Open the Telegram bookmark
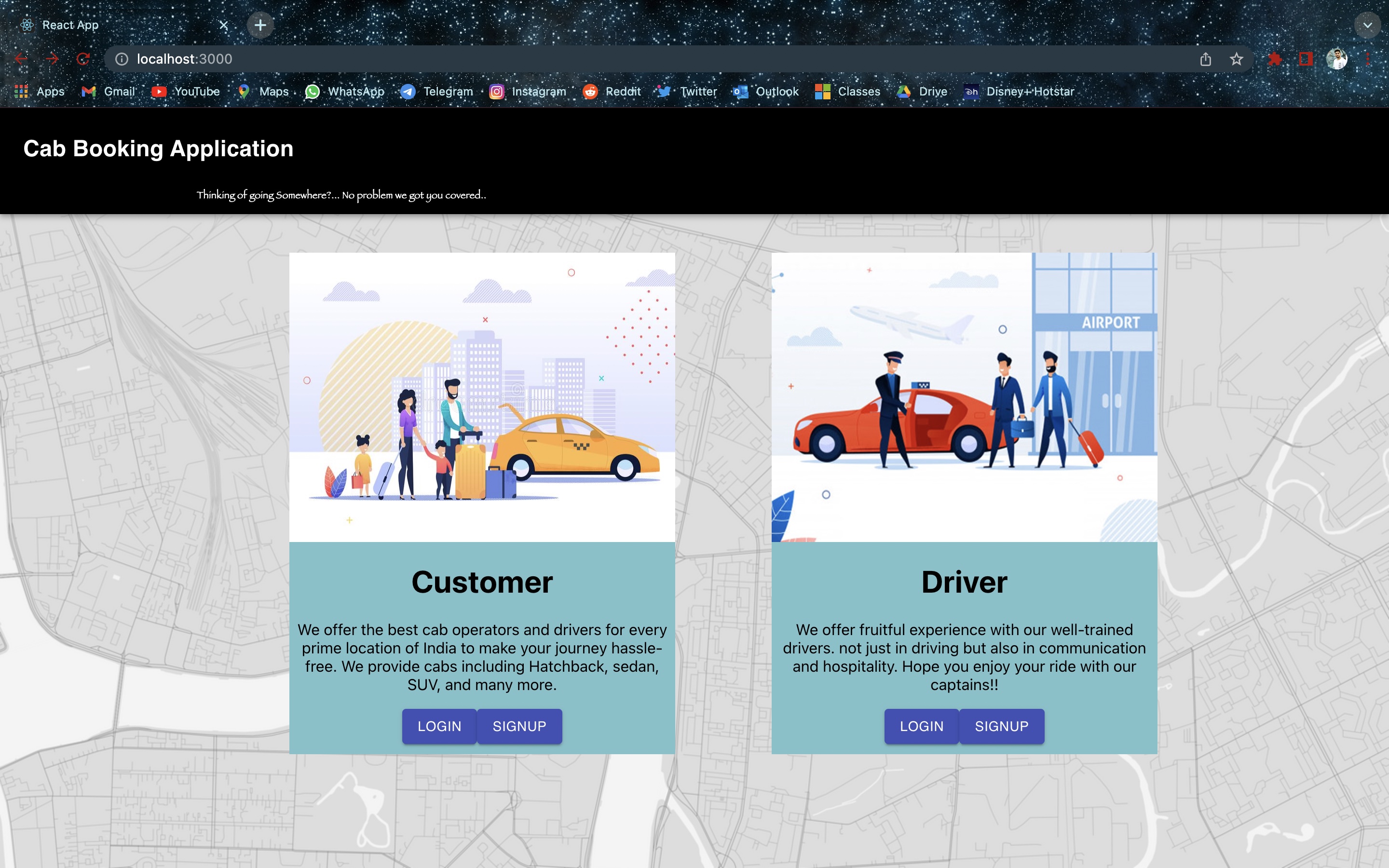The height and width of the screenshot is (868, 1389). (x=437, y=91)
